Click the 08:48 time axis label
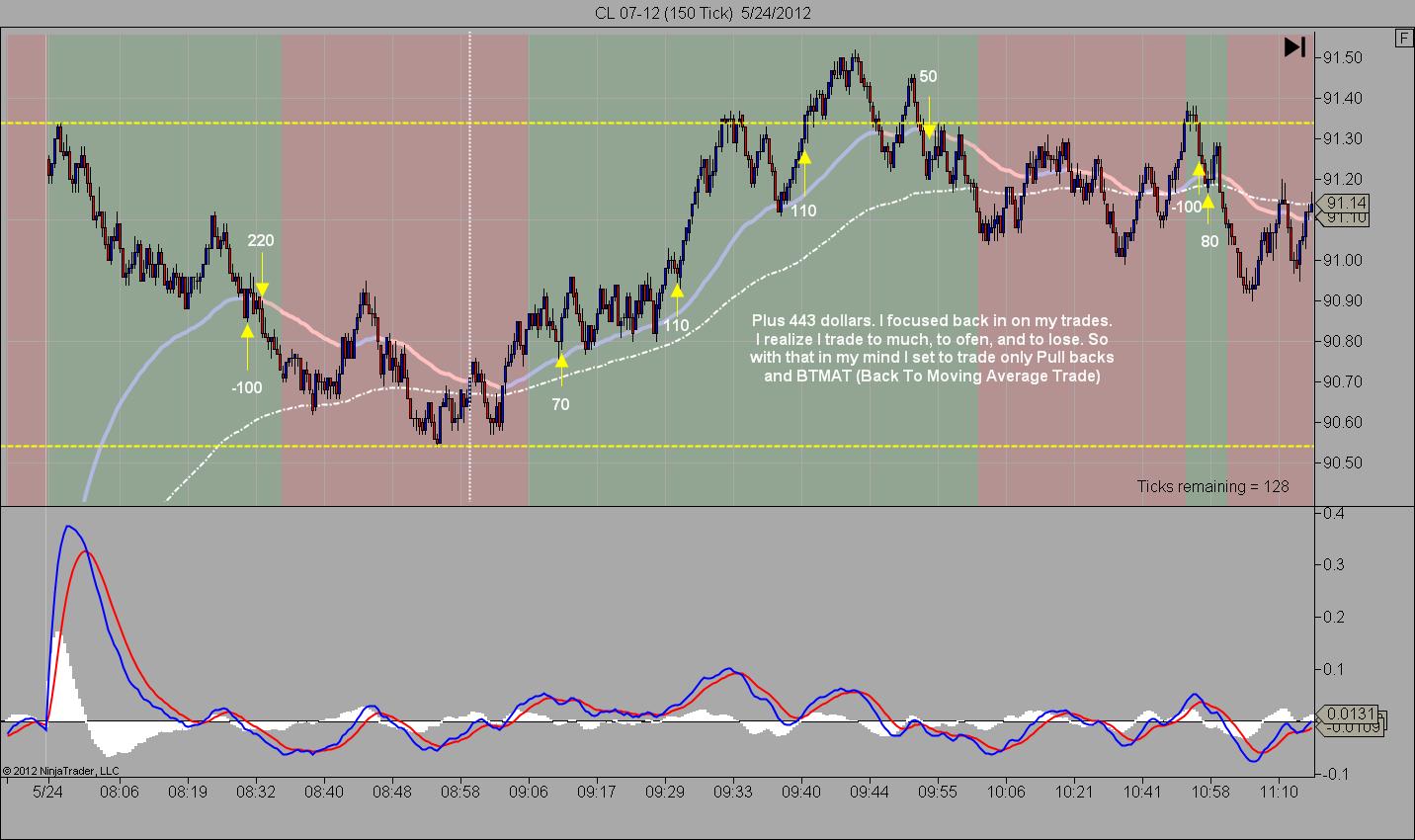 click(391, 792)
